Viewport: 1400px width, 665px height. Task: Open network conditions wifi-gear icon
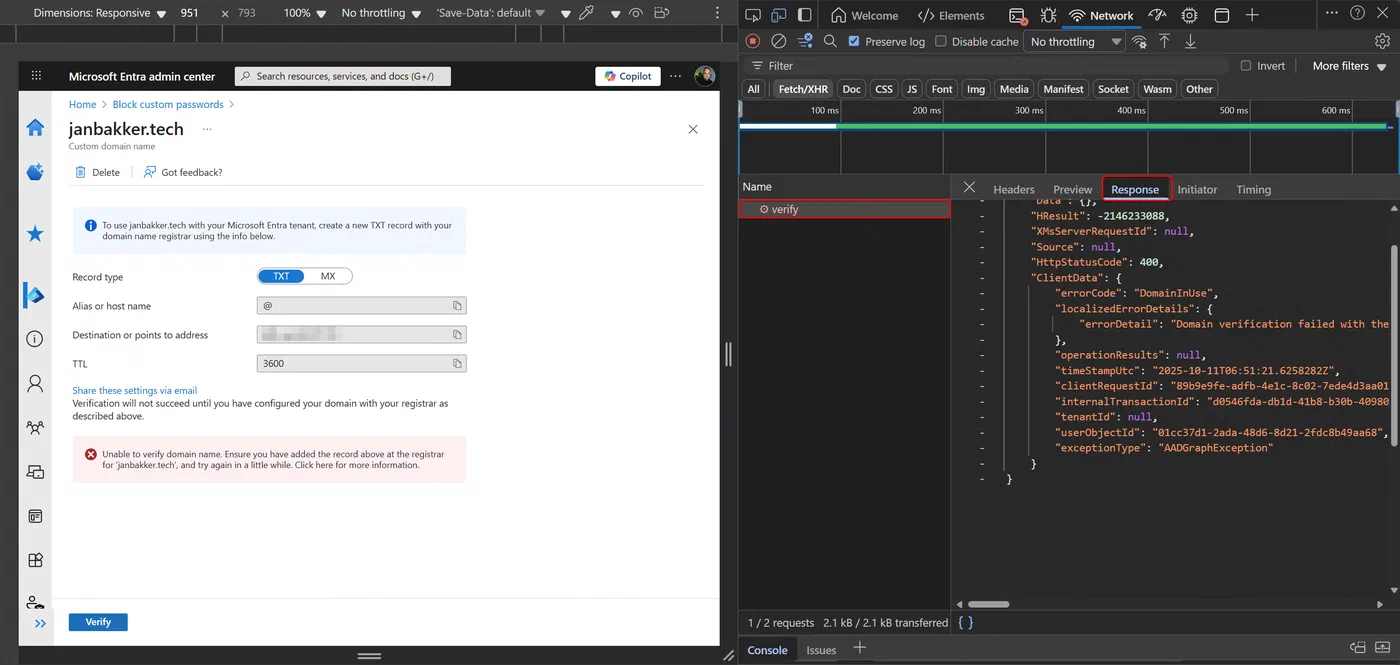point(1139,41)
